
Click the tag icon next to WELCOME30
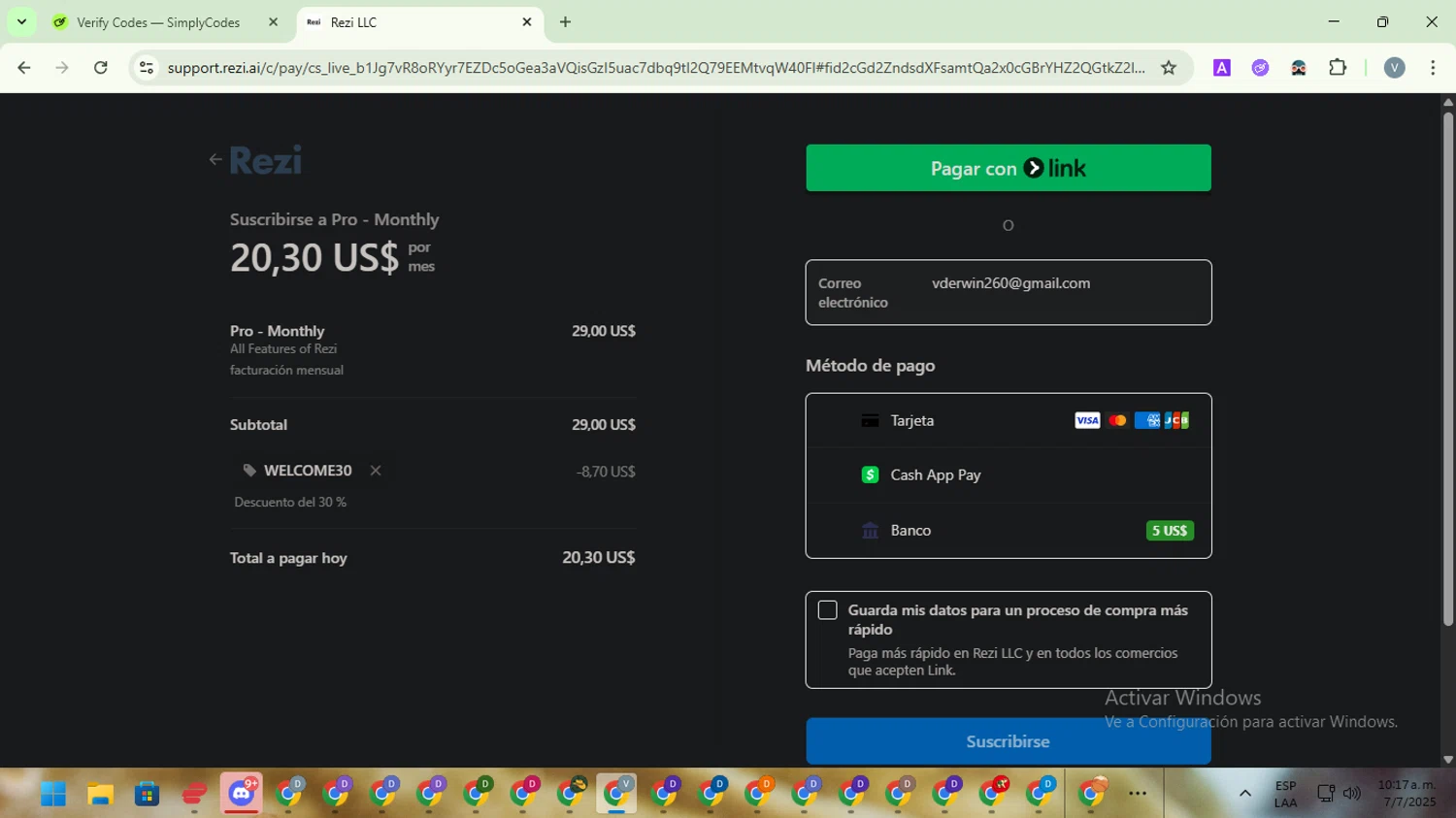(x=249, y=471)
